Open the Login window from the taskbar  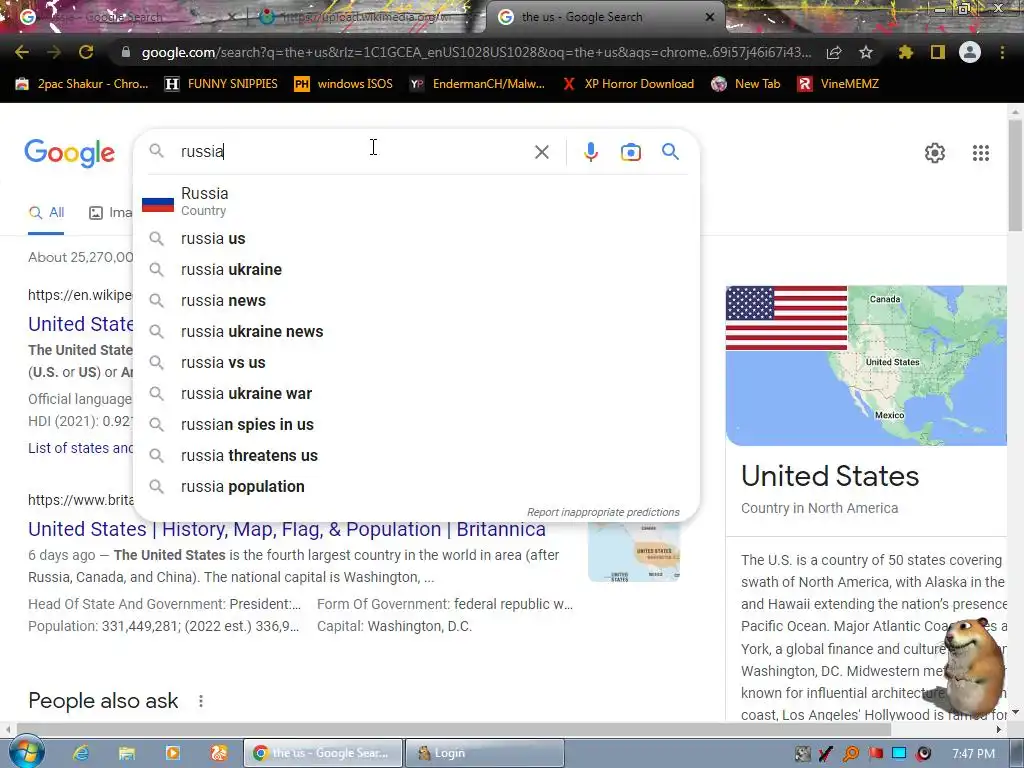[485, 753]
